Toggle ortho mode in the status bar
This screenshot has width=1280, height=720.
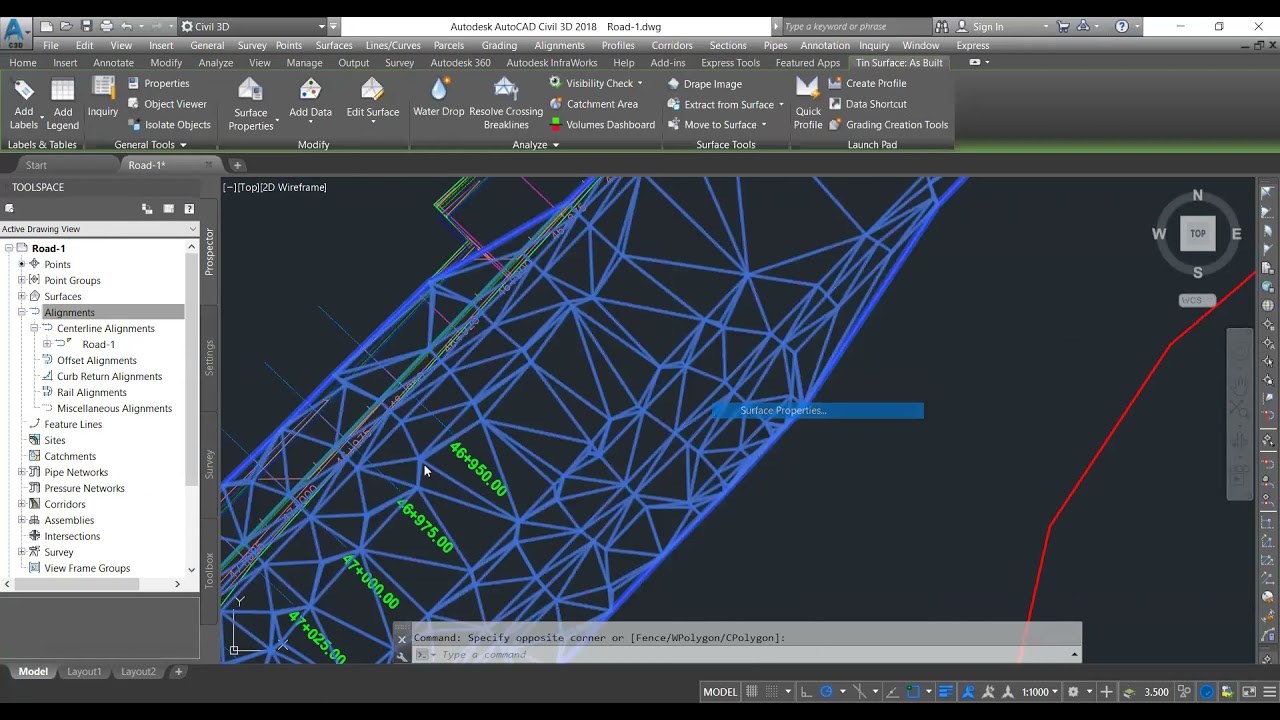pos(806,692)
